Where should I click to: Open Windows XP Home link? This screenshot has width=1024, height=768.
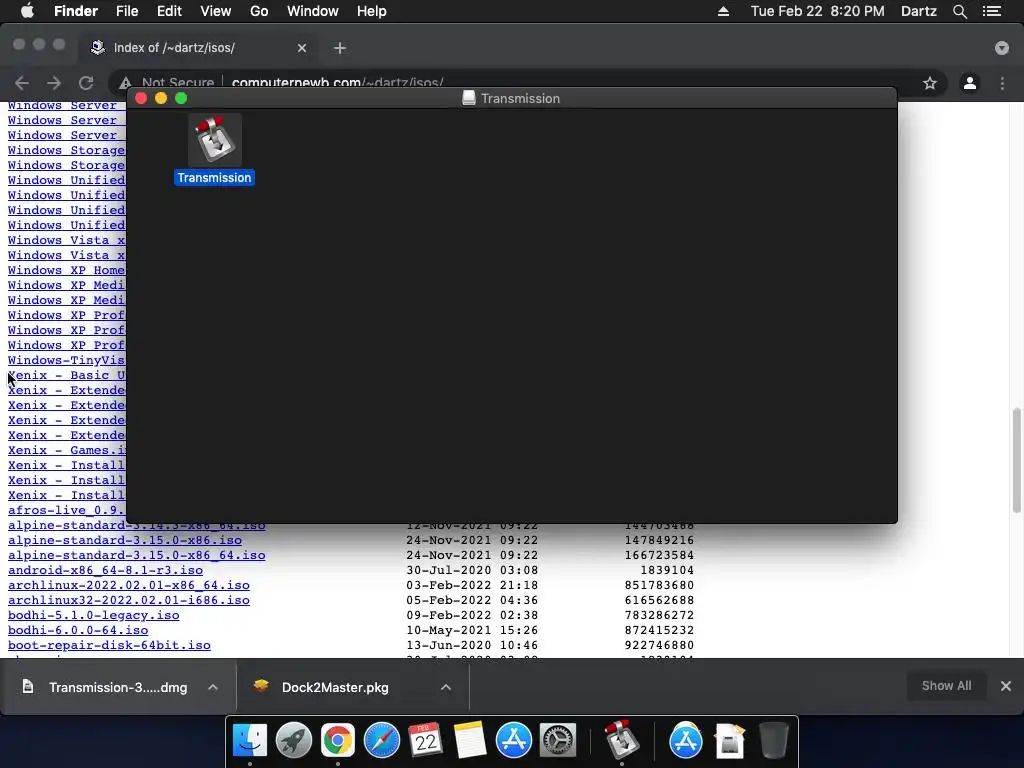click(67, 270)
